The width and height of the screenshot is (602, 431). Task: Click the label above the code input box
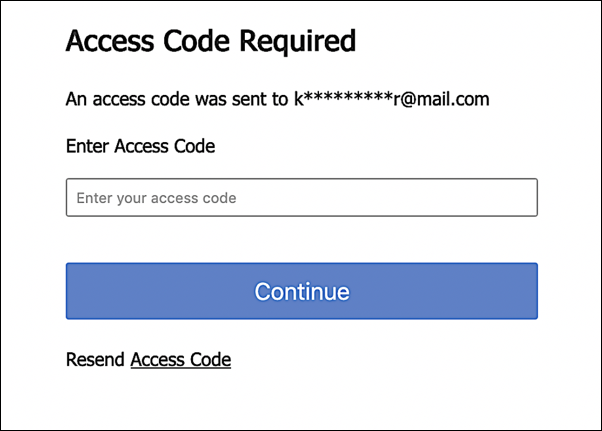[140, 146]
